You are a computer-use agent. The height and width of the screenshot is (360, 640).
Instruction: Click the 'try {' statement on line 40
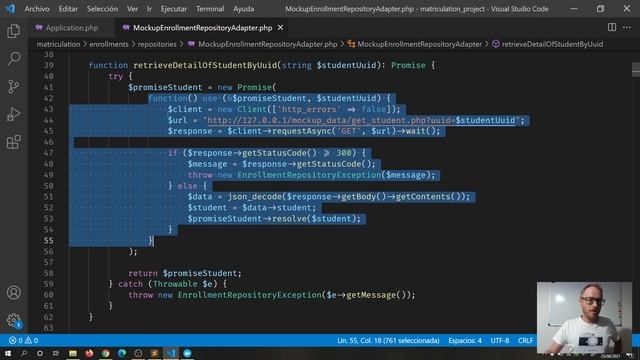click(x=120, y=76)
